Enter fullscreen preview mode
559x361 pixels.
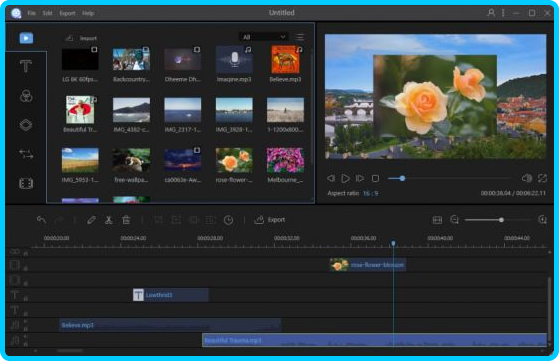coord(542,178)
